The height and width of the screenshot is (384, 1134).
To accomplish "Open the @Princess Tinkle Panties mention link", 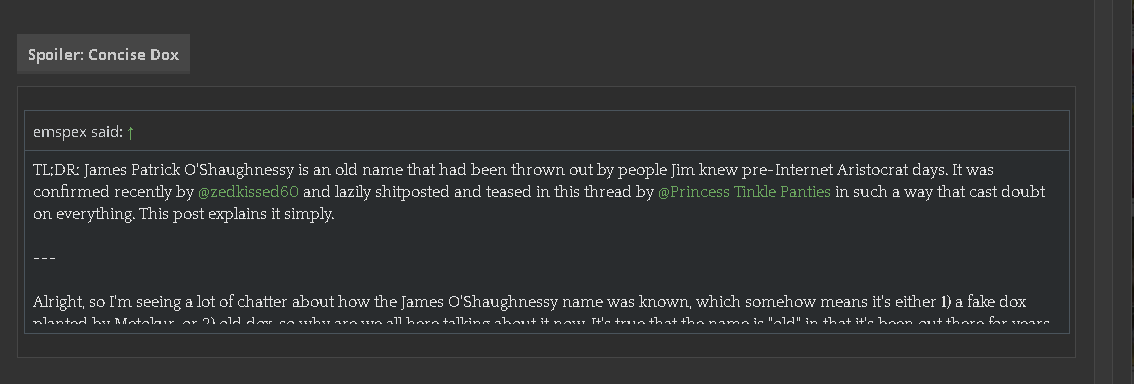I will pyautogui.click(x=744, y=192).
